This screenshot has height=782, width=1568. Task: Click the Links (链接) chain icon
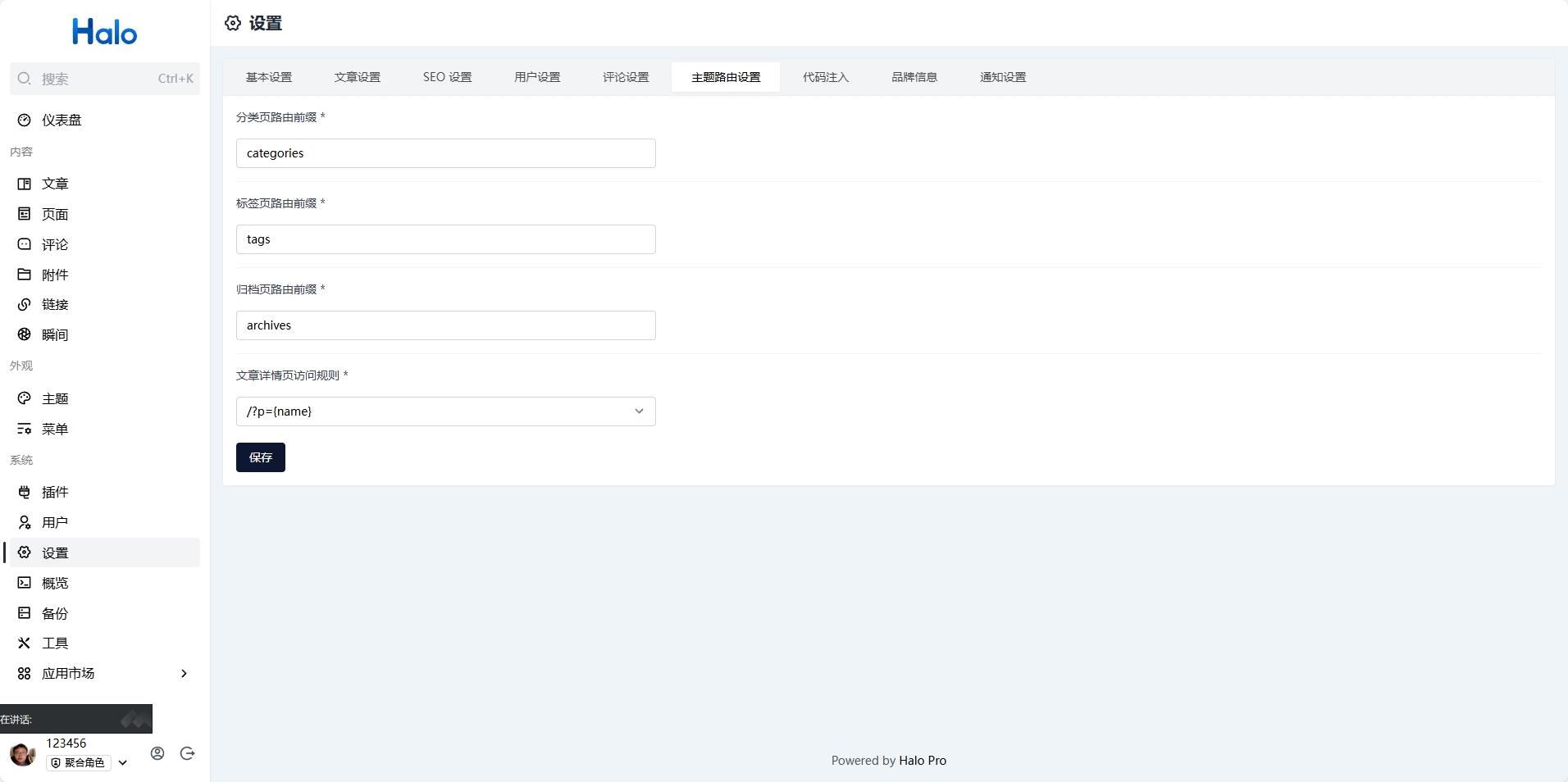click(25, 305)
